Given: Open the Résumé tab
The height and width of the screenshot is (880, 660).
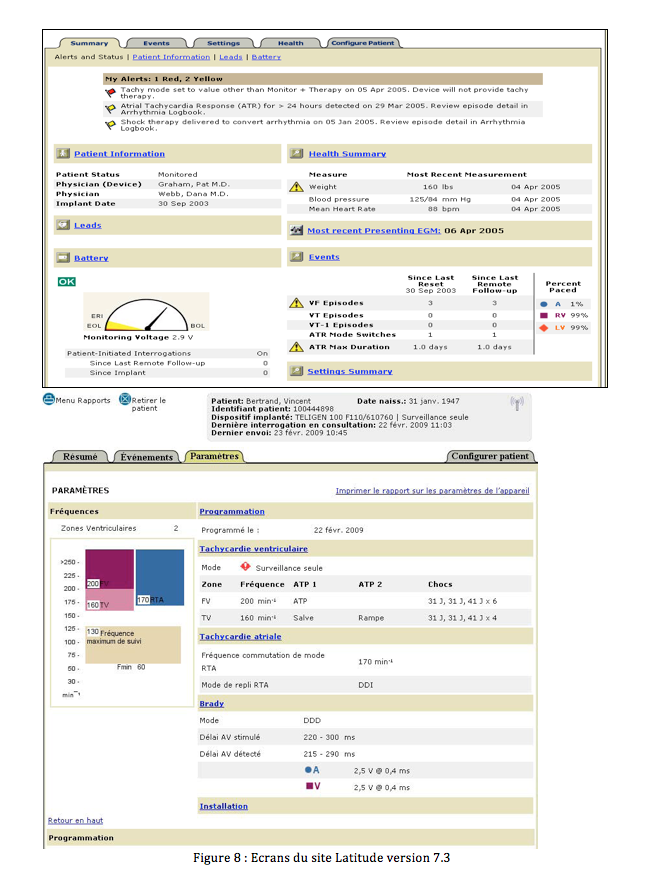Looking at the screenshot, I should (80, 457).
